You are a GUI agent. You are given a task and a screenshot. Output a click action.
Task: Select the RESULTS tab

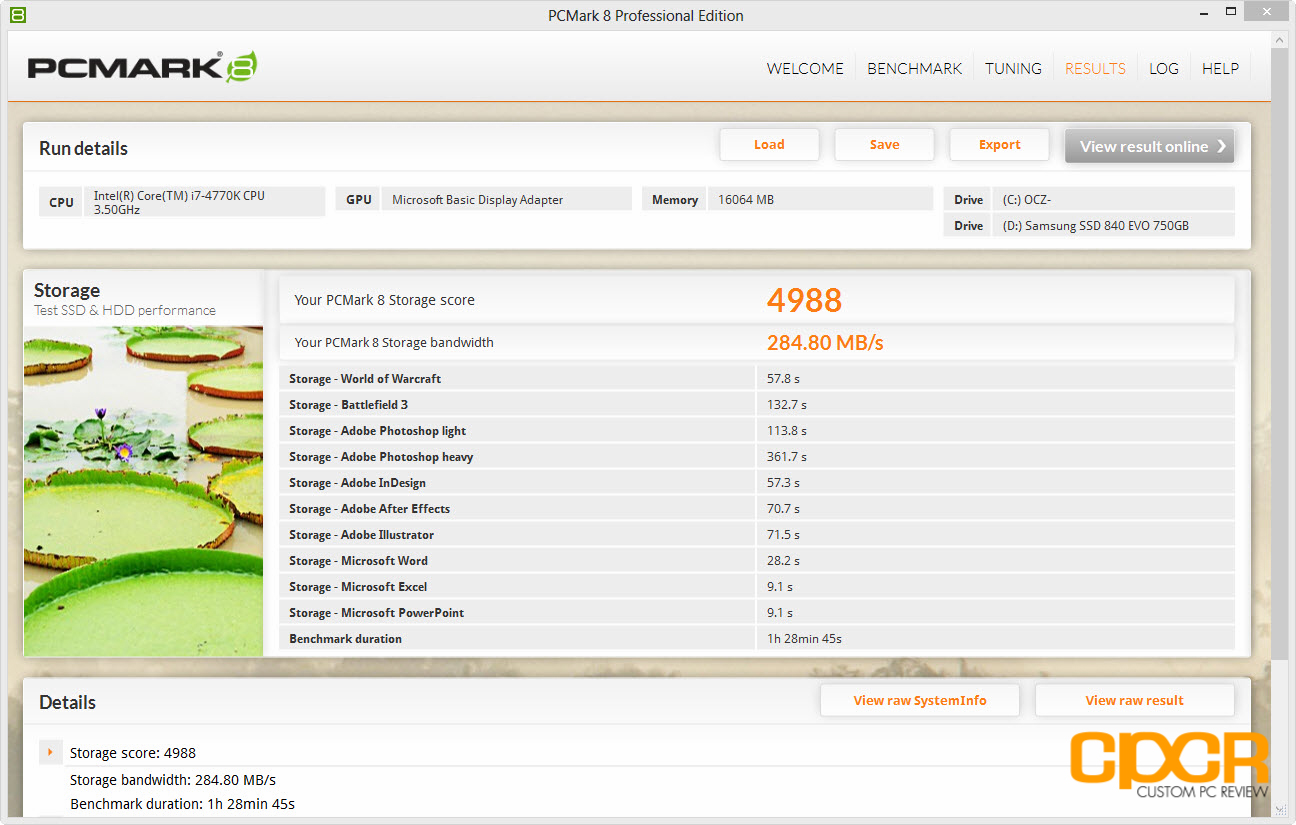tap(1095, 69)
